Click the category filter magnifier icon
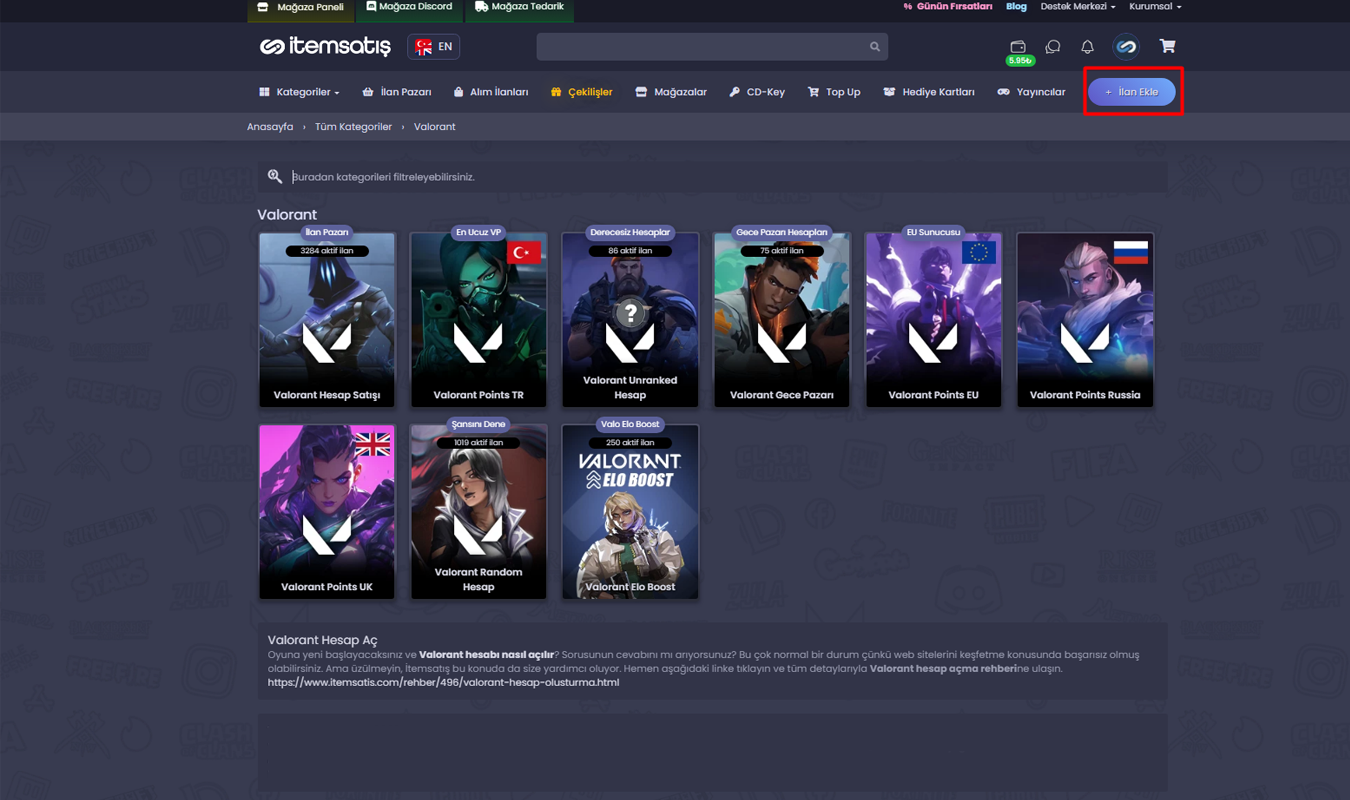 pyautogui.click(x=275, y=177)
